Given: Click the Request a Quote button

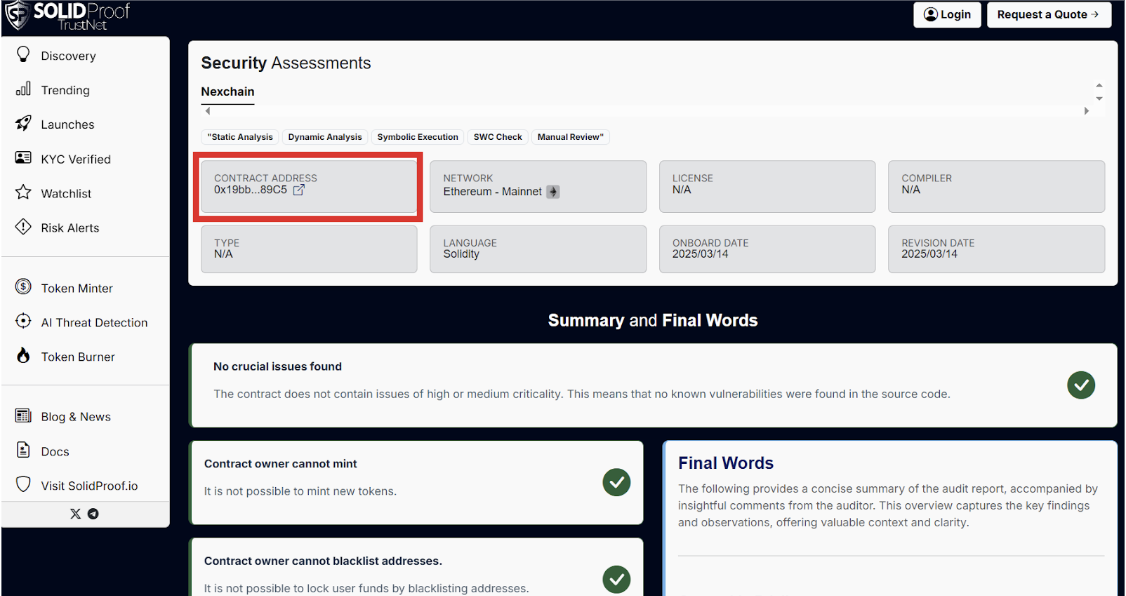Looking at the screenshot, I should 1049,15.
